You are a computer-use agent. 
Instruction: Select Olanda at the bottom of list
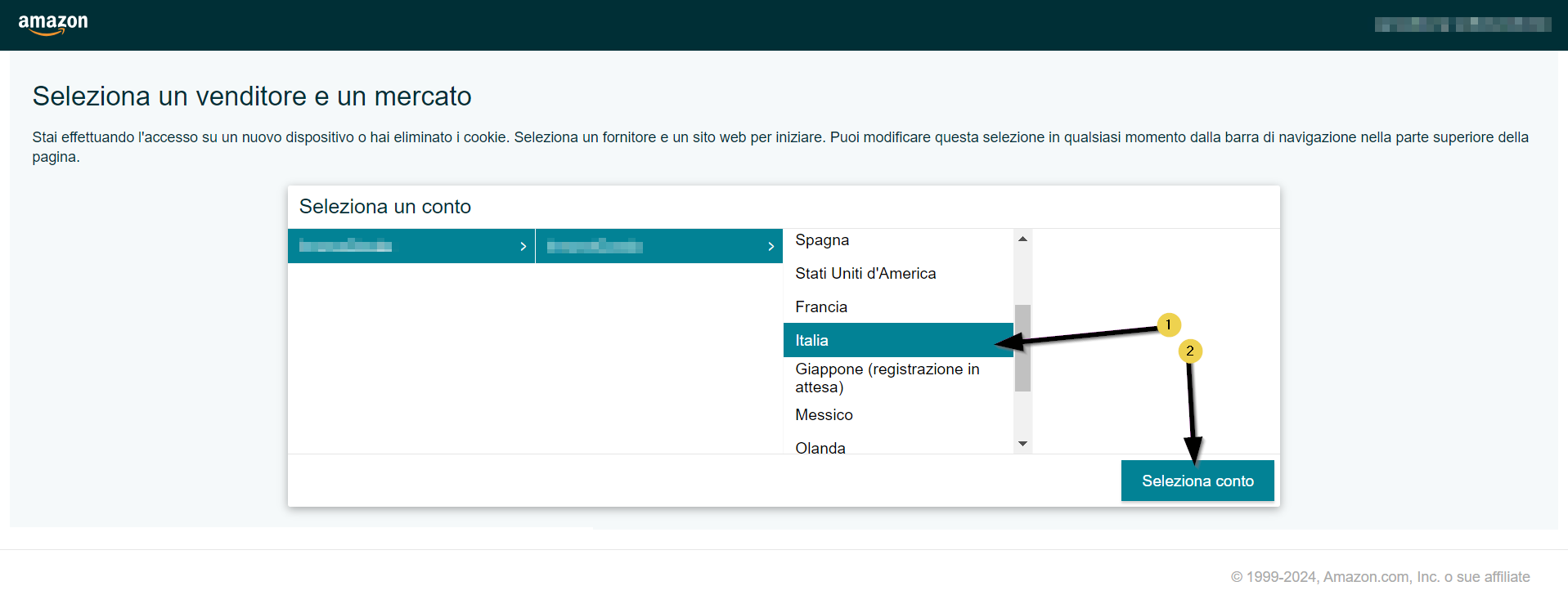coord(820,447)
